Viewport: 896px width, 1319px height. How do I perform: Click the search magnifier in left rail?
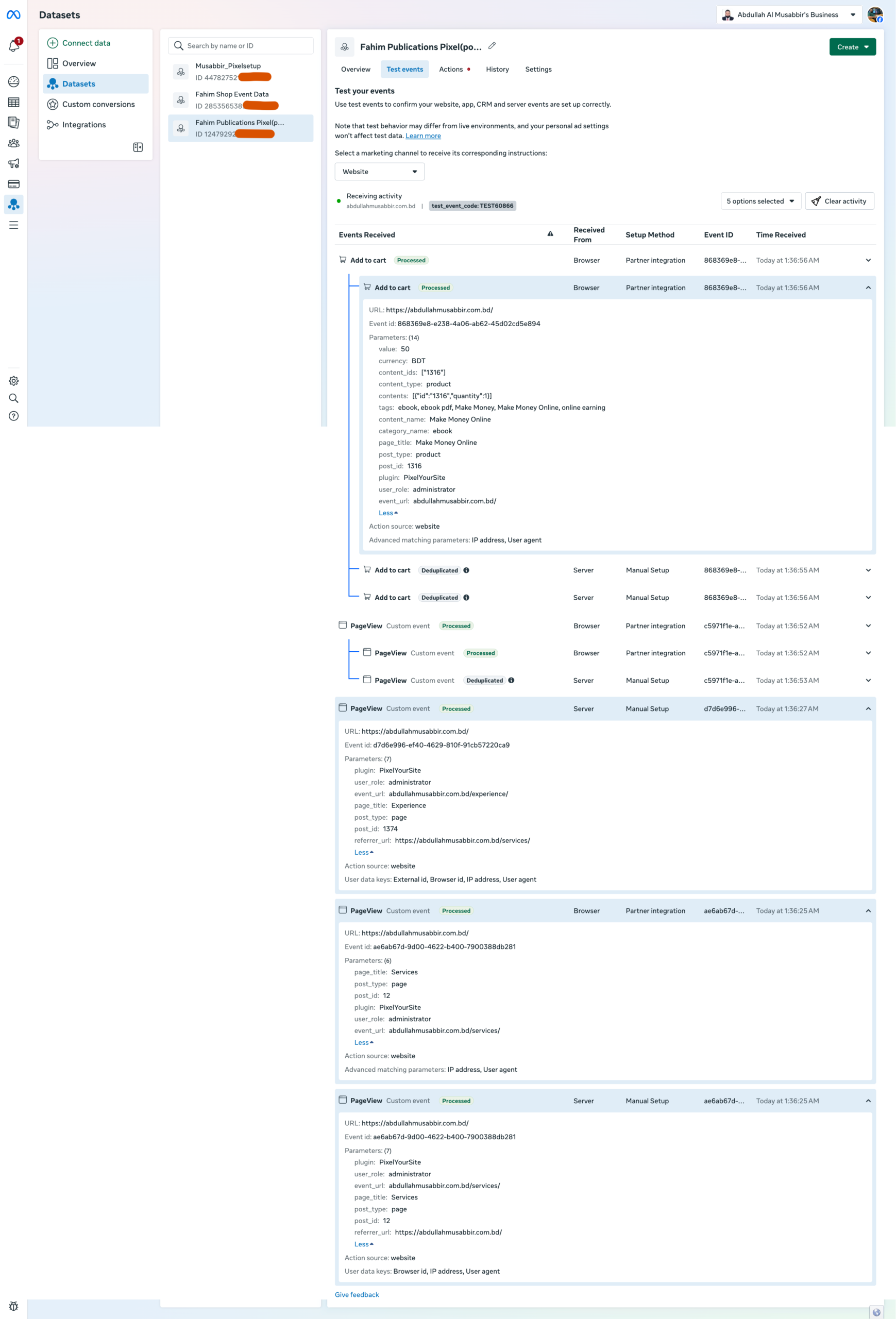click(13, 398)
